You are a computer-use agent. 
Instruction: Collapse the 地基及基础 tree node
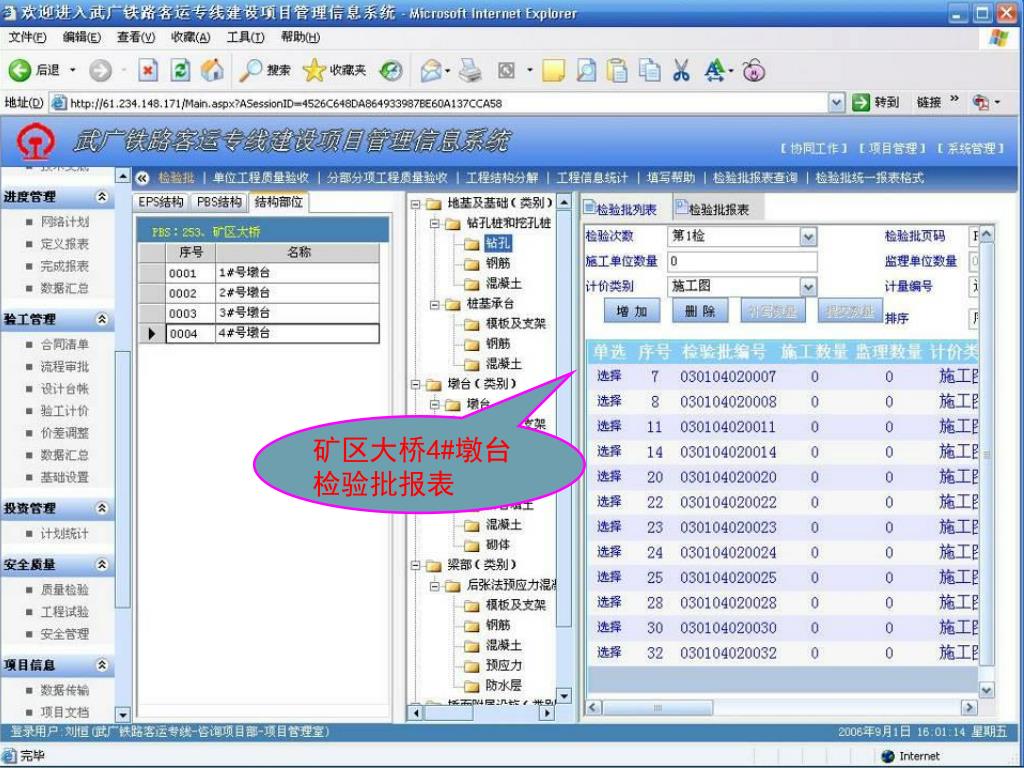[416, 204]
